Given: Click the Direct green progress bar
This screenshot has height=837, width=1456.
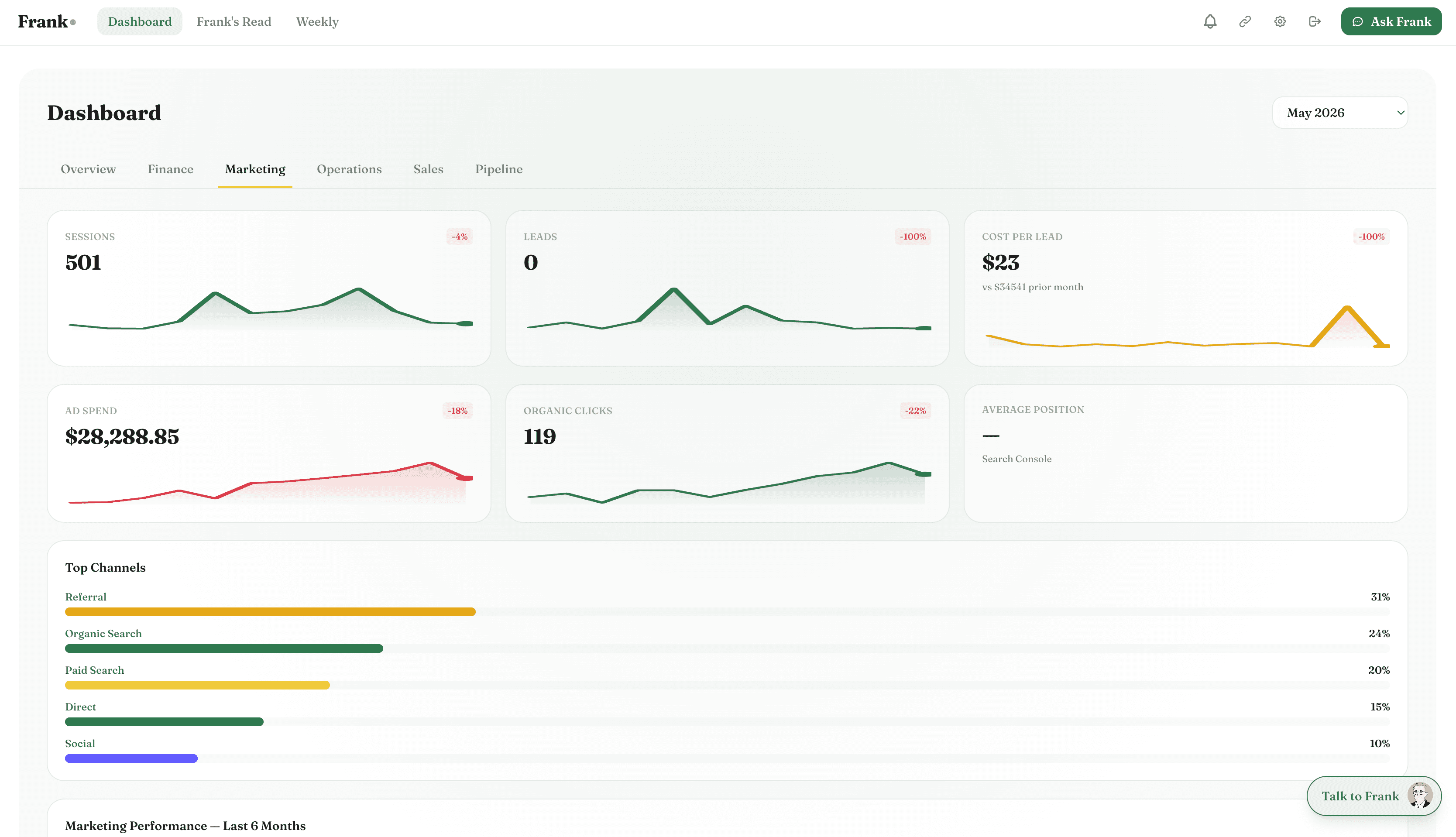Looking at the screenshot, I should click(x=165, y=722).
